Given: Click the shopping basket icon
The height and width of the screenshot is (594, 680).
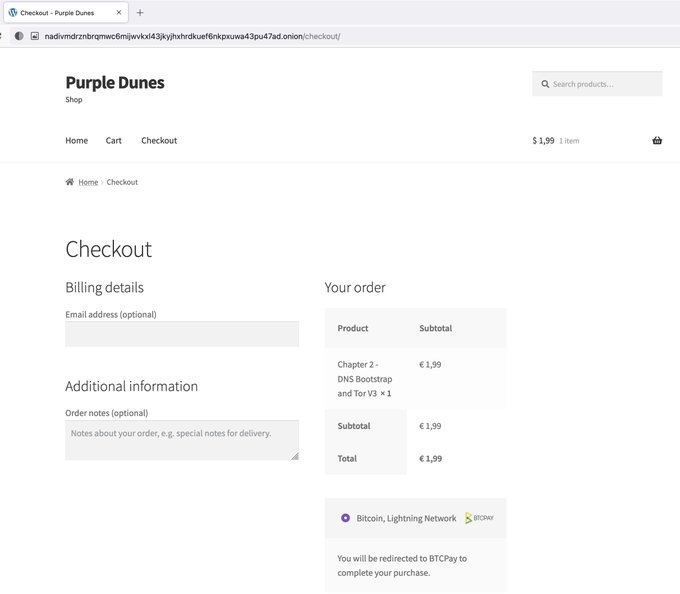Looking at the screenshot, I should 657,141.
